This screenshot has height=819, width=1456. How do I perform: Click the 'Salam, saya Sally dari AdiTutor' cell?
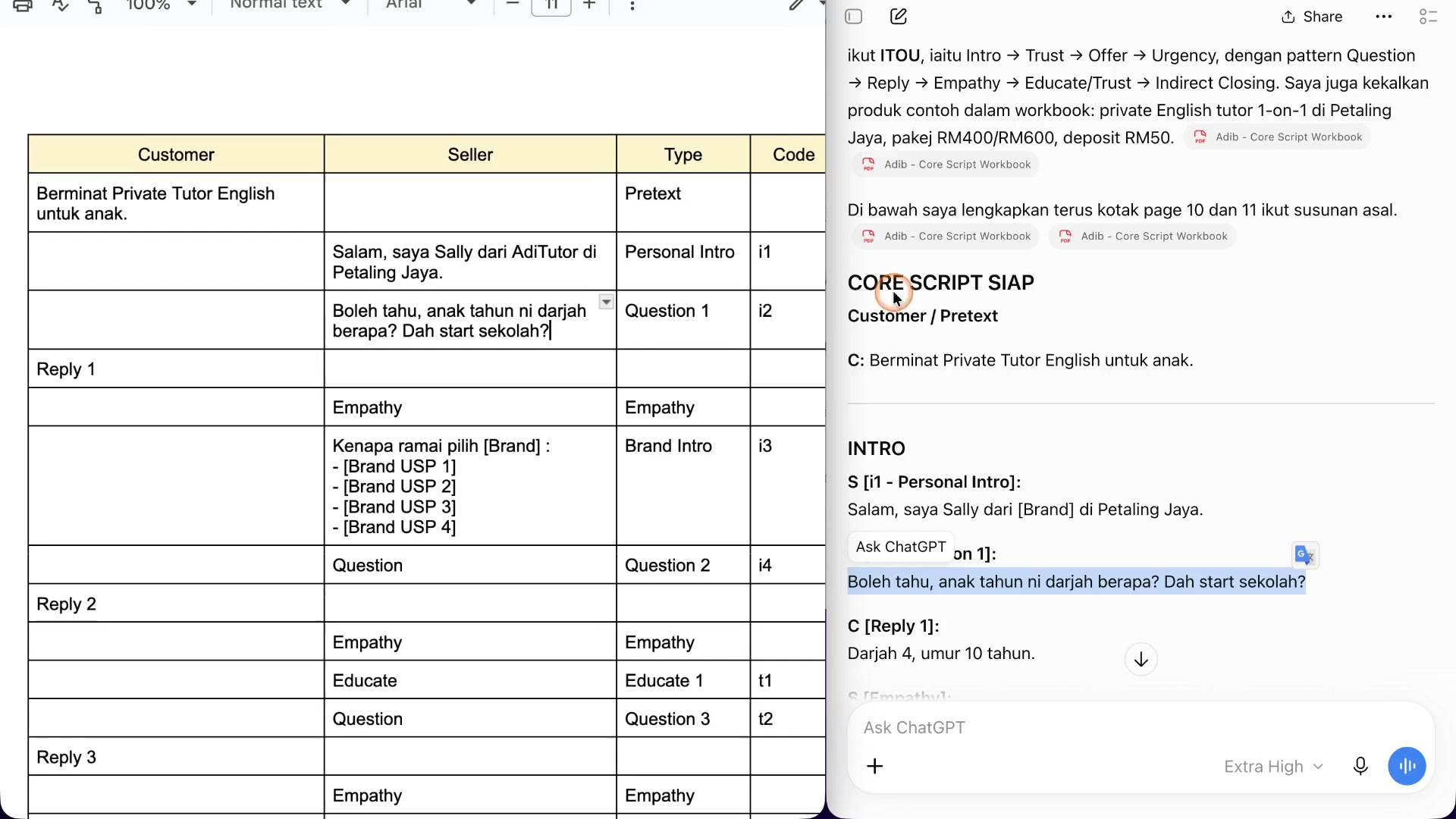[x=470, y=262]
